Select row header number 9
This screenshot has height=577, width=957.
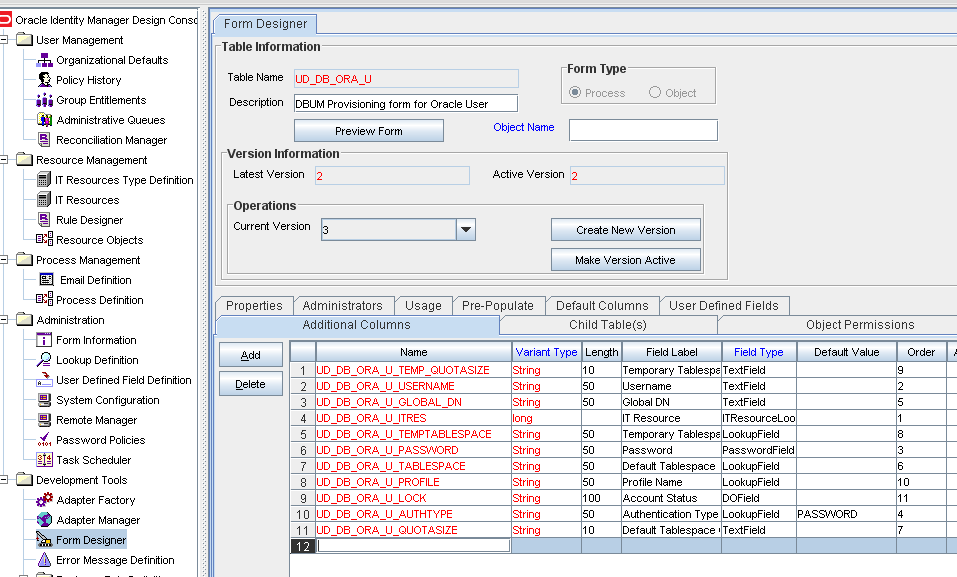tap(303, 498)
